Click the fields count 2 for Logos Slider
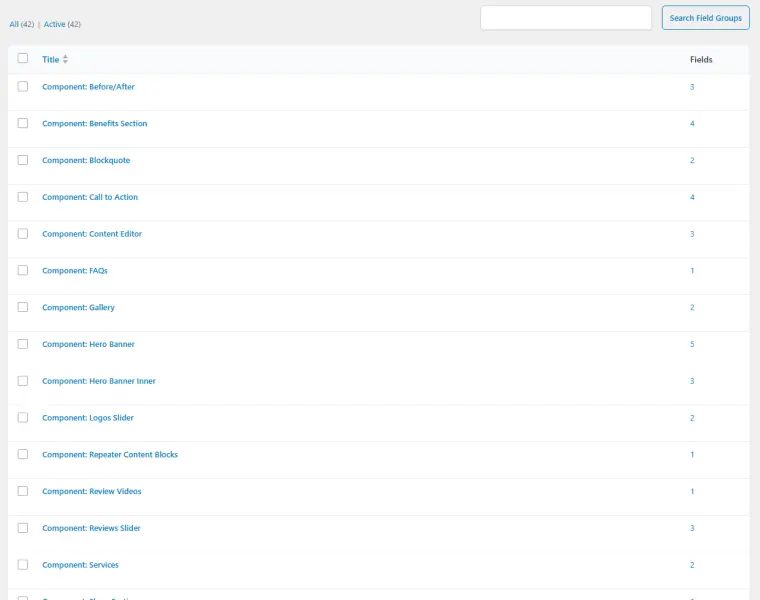760x600 pixels. click(x=692, y=418)
